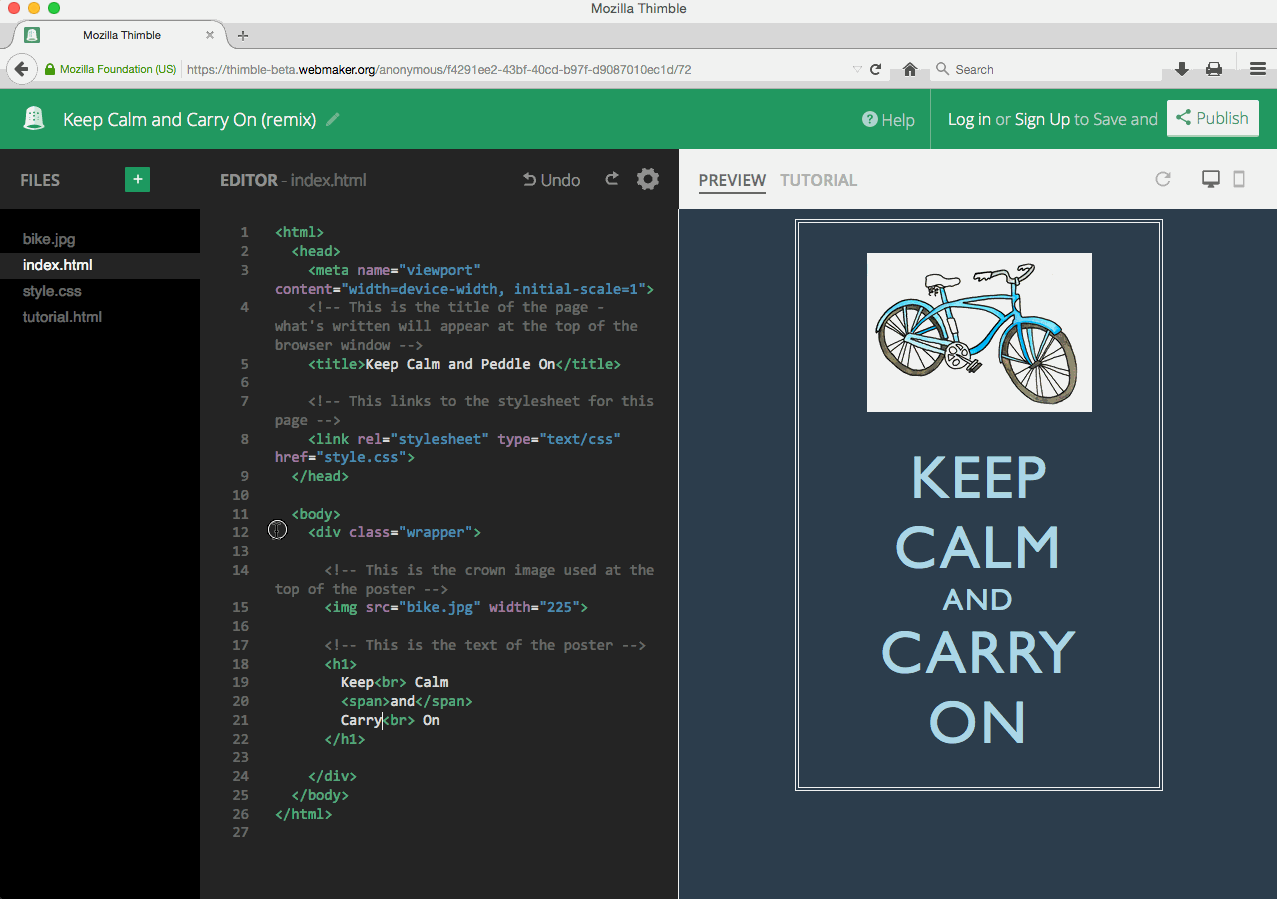Click the project title 'Keep Calm and Carry On (remix)'

point(190,120)
